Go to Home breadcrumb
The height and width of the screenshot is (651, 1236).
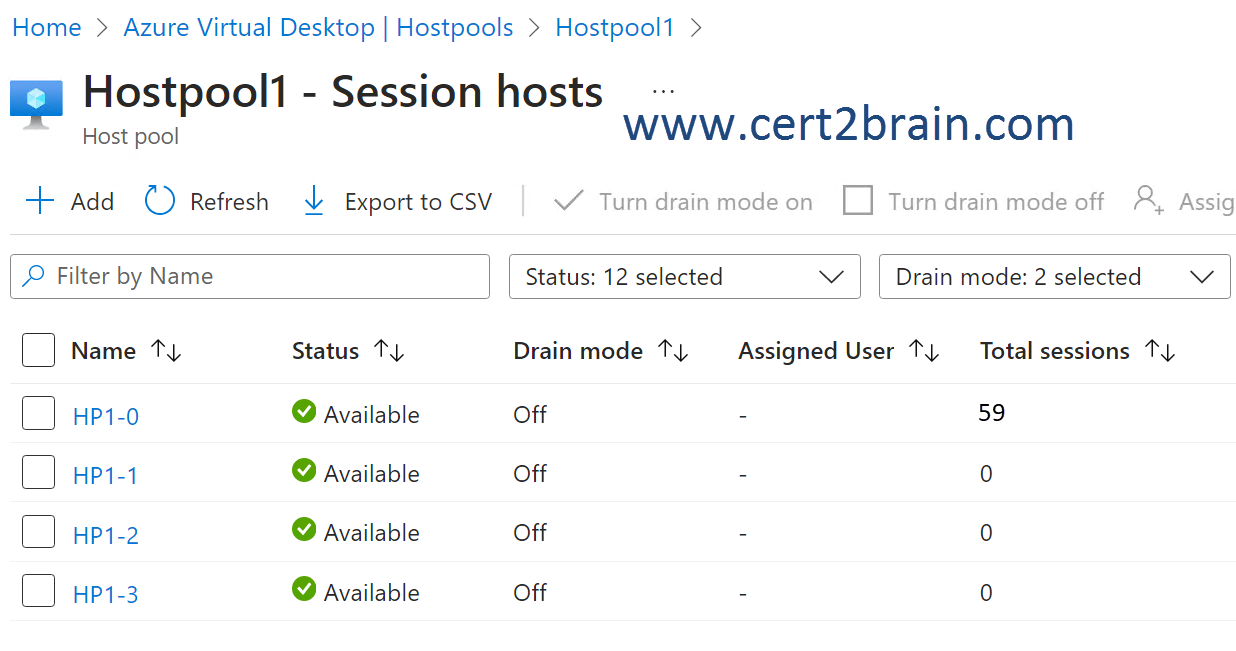(46, 28)
